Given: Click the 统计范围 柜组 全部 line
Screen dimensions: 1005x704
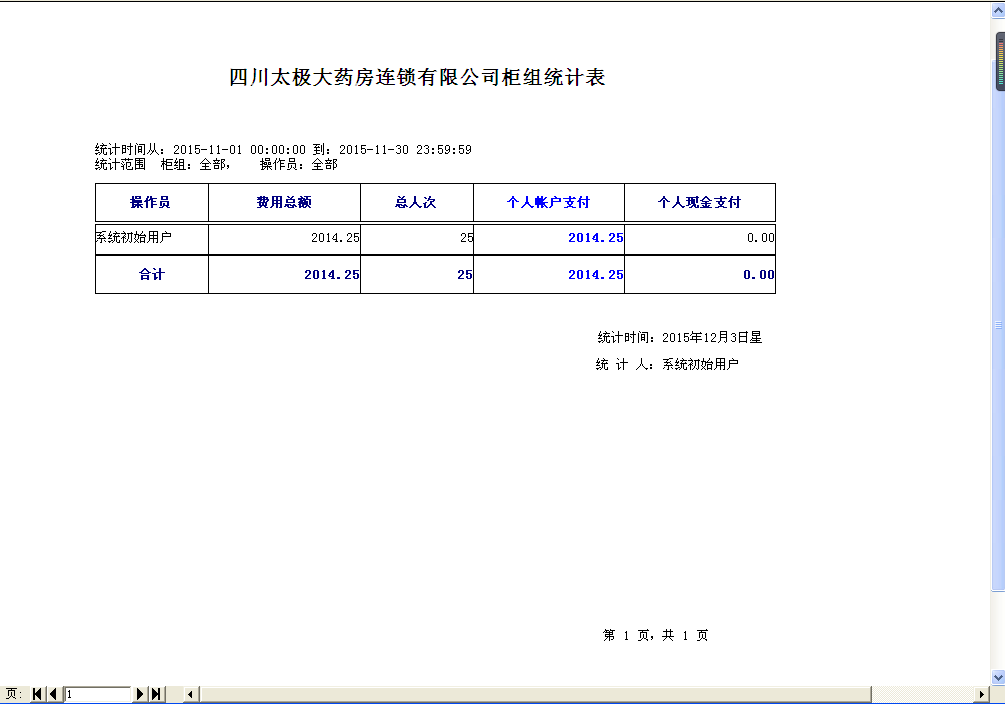Looking at the screenshot, I should (x=216, y=165).
